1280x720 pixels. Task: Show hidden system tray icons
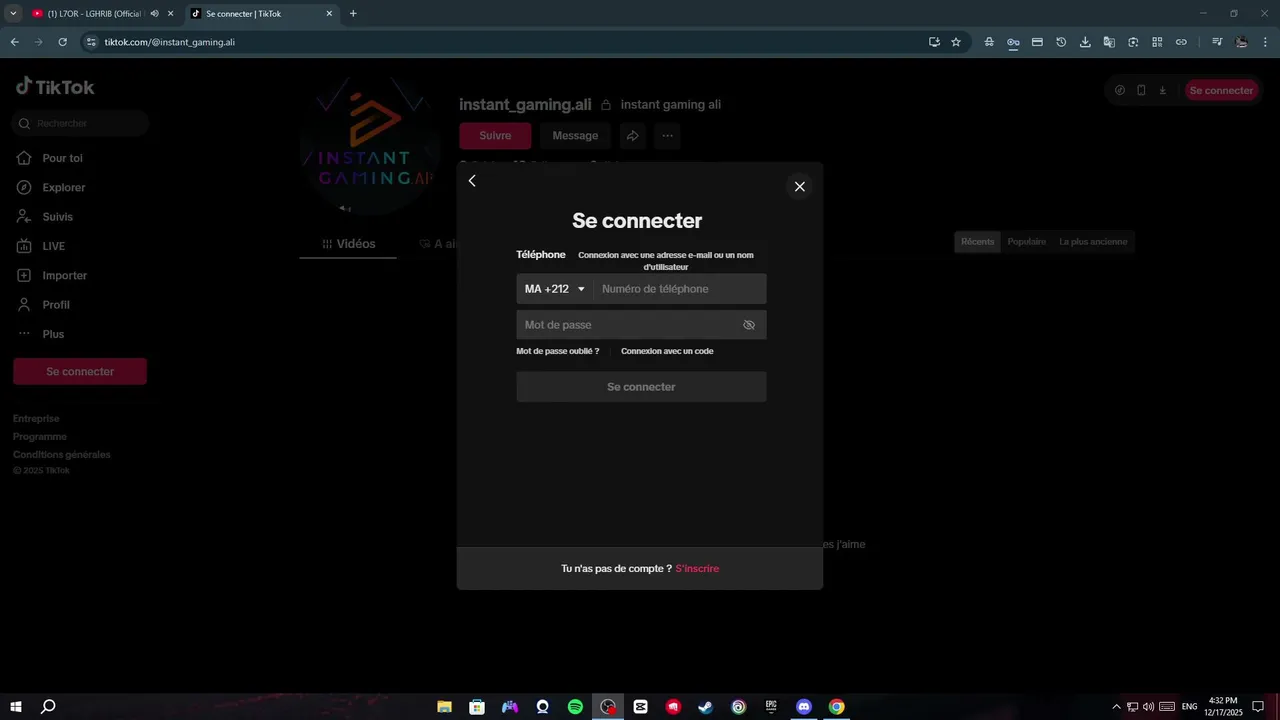click(1116, 707)
